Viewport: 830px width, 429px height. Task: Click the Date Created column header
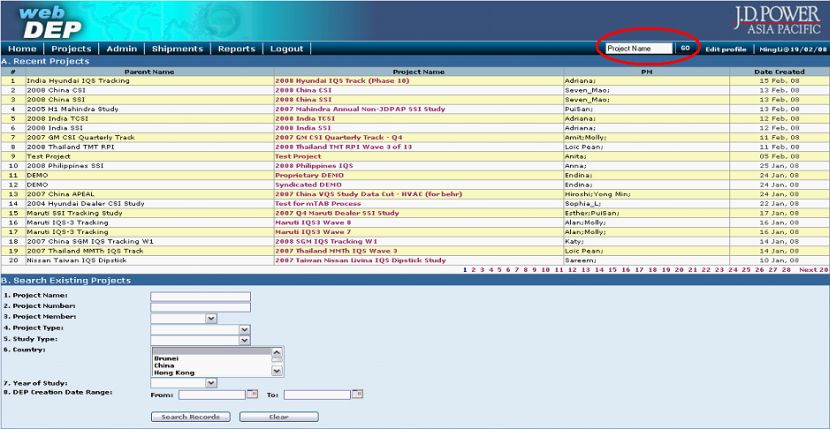tap(779, 72)
